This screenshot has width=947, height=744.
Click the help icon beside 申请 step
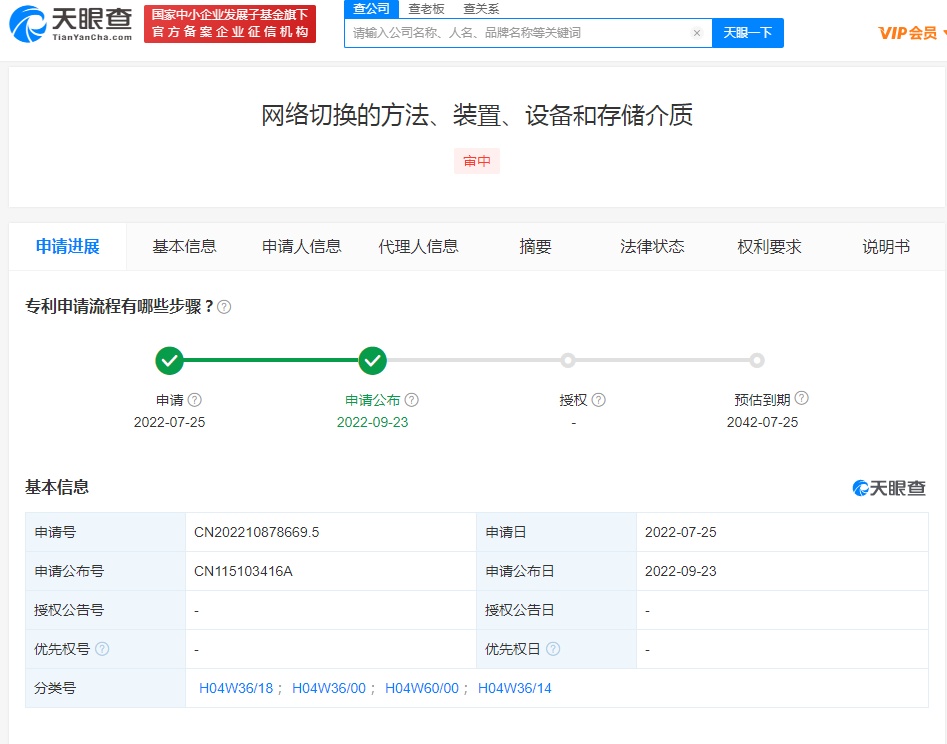194,400
